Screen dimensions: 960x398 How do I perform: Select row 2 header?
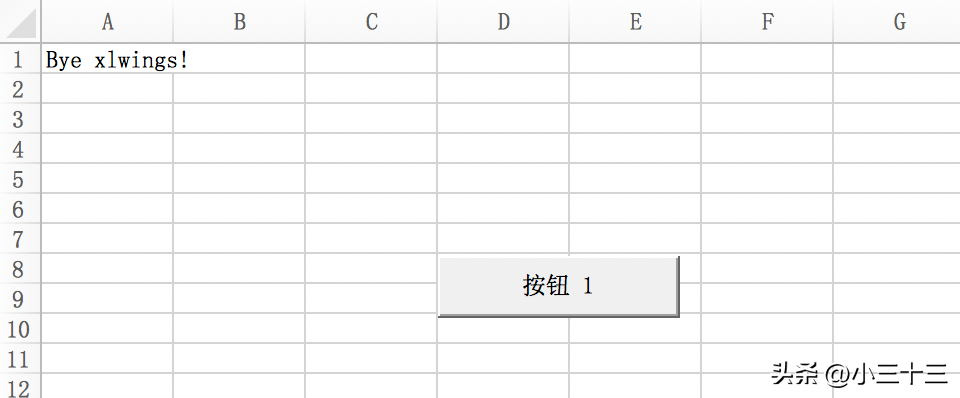tap(20, 89)
